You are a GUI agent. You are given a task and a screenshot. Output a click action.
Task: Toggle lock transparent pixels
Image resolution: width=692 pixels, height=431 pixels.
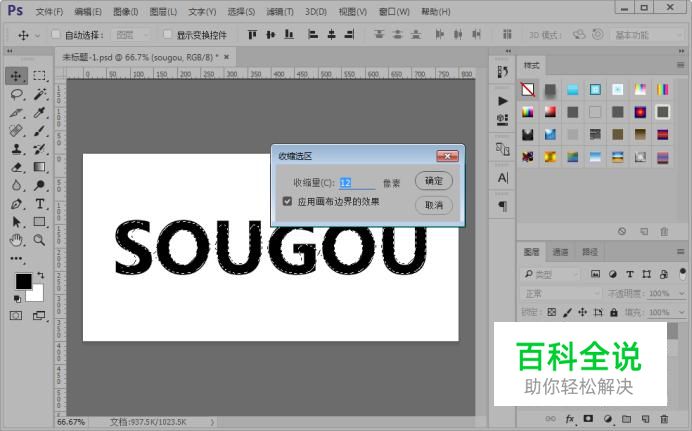[x=551, y=312]
